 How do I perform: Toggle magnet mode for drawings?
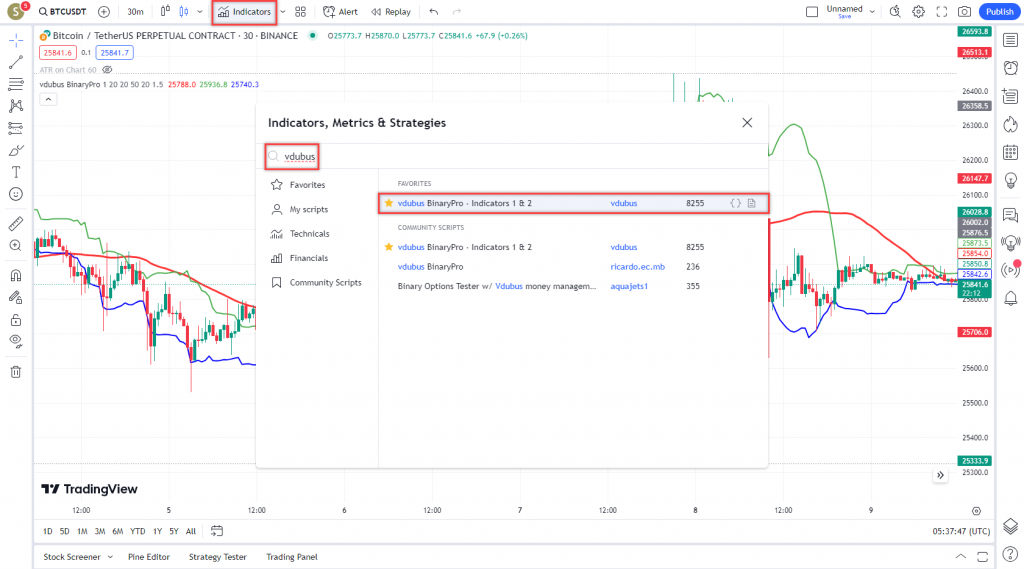[x=16, y=275]
